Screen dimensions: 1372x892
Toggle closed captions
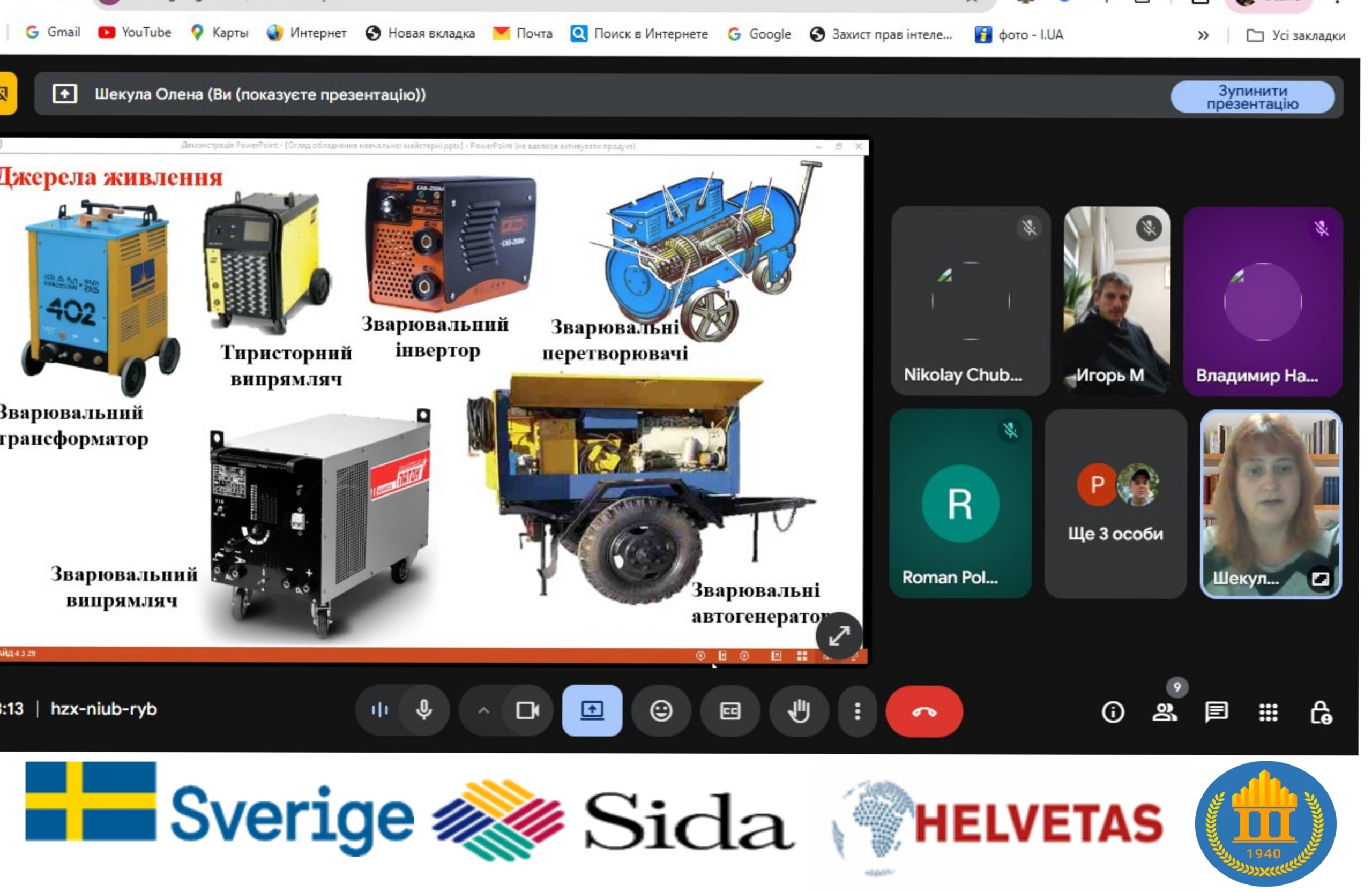click(x=730, y=710)
